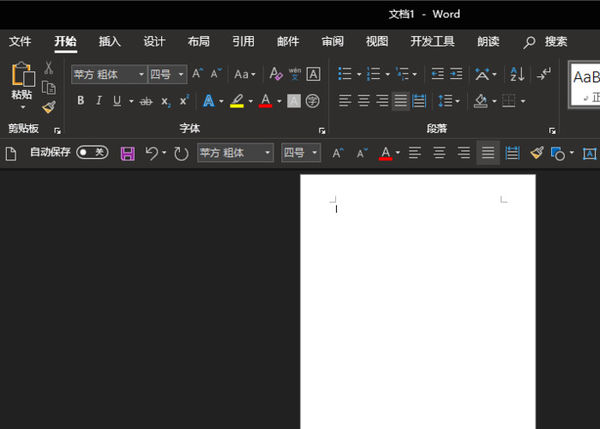Center text in ribbon paragraph group
This screenshot has height=429, width=600.
pos(364,101)
